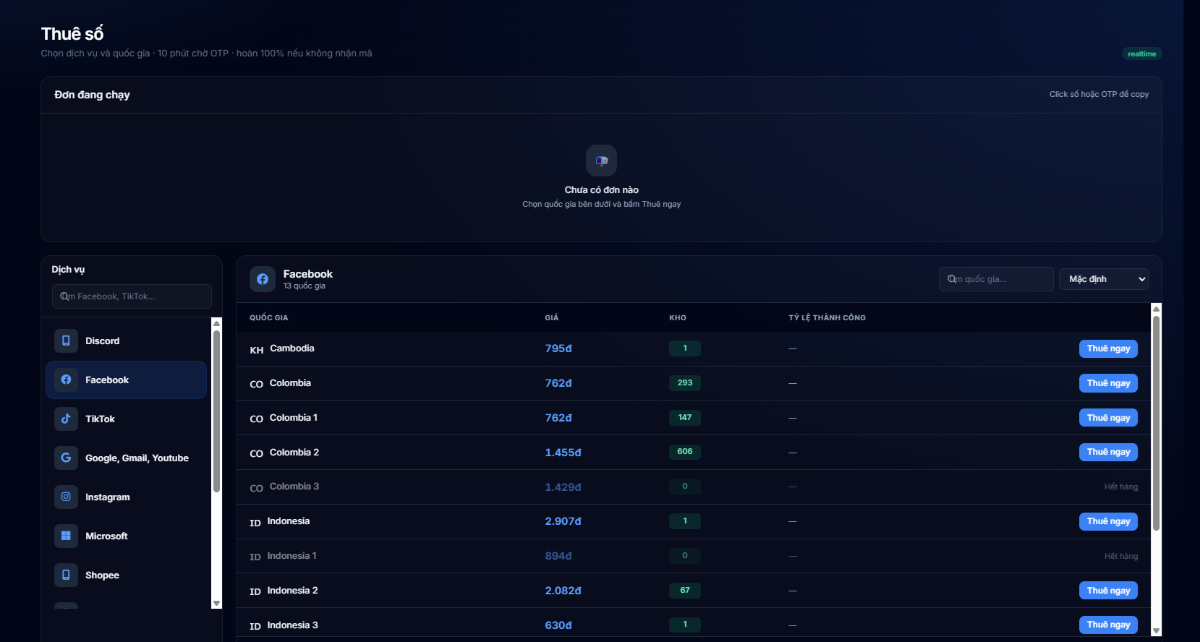This screenshot has height=642, width=1200.
Task: Focus the country search field
Action: 996,279
